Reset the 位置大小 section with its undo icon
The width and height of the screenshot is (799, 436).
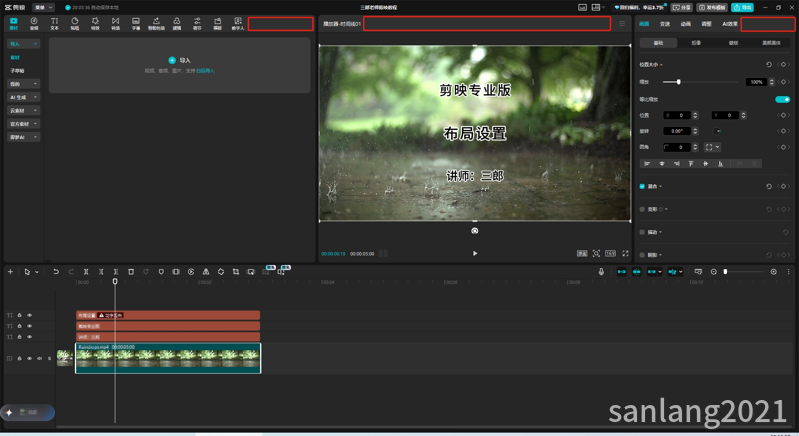pos(769,65)
